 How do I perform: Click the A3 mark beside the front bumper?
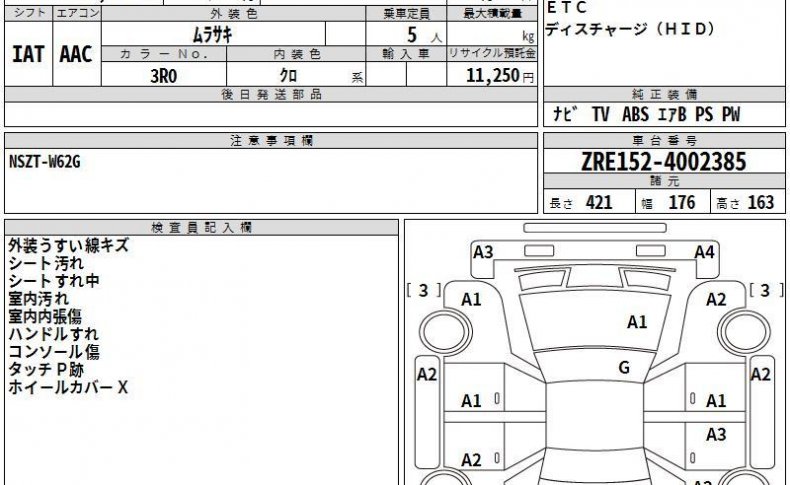click(483, 252)
